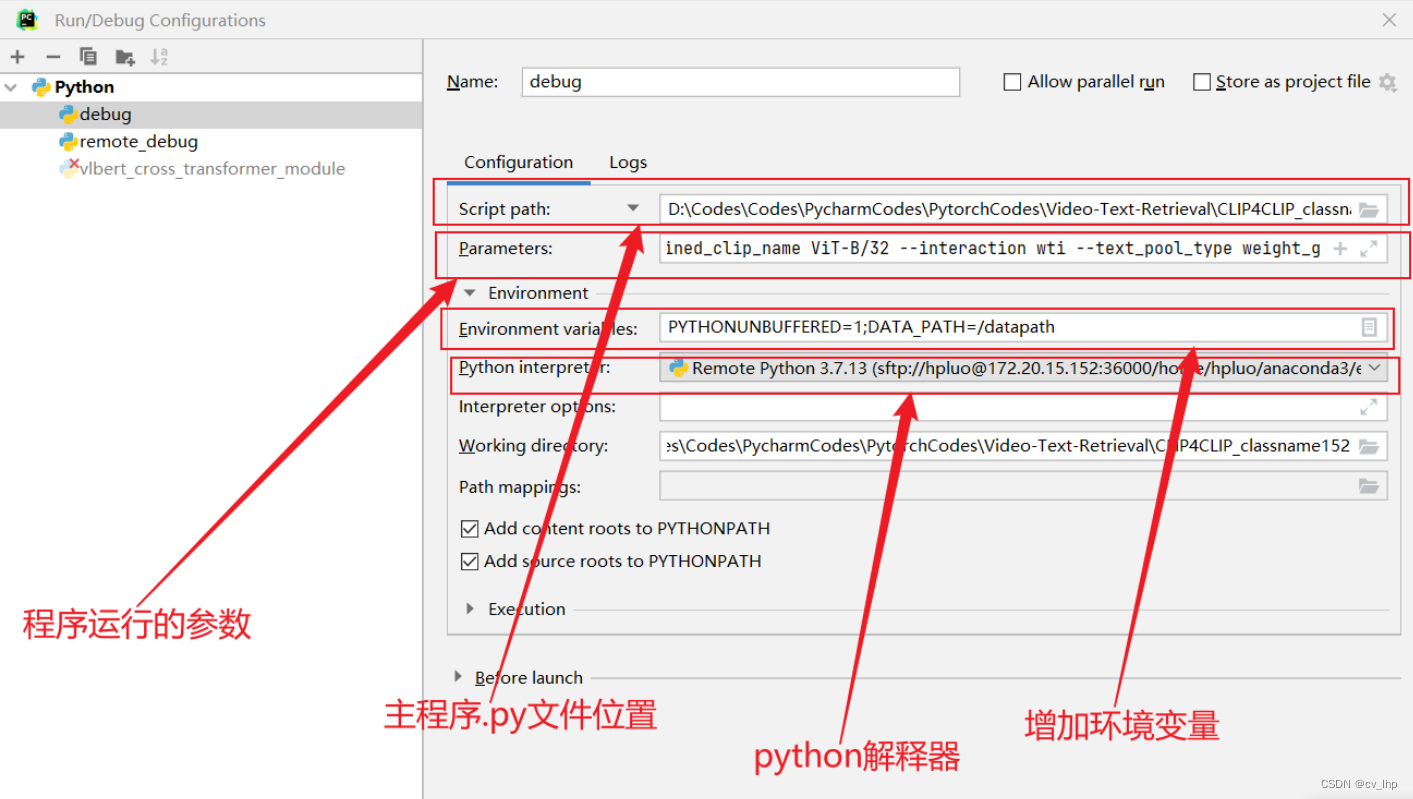This screenshot has height=799, width=1413.
Task: Browse for working directory folder
Action: pos(1368,446)
